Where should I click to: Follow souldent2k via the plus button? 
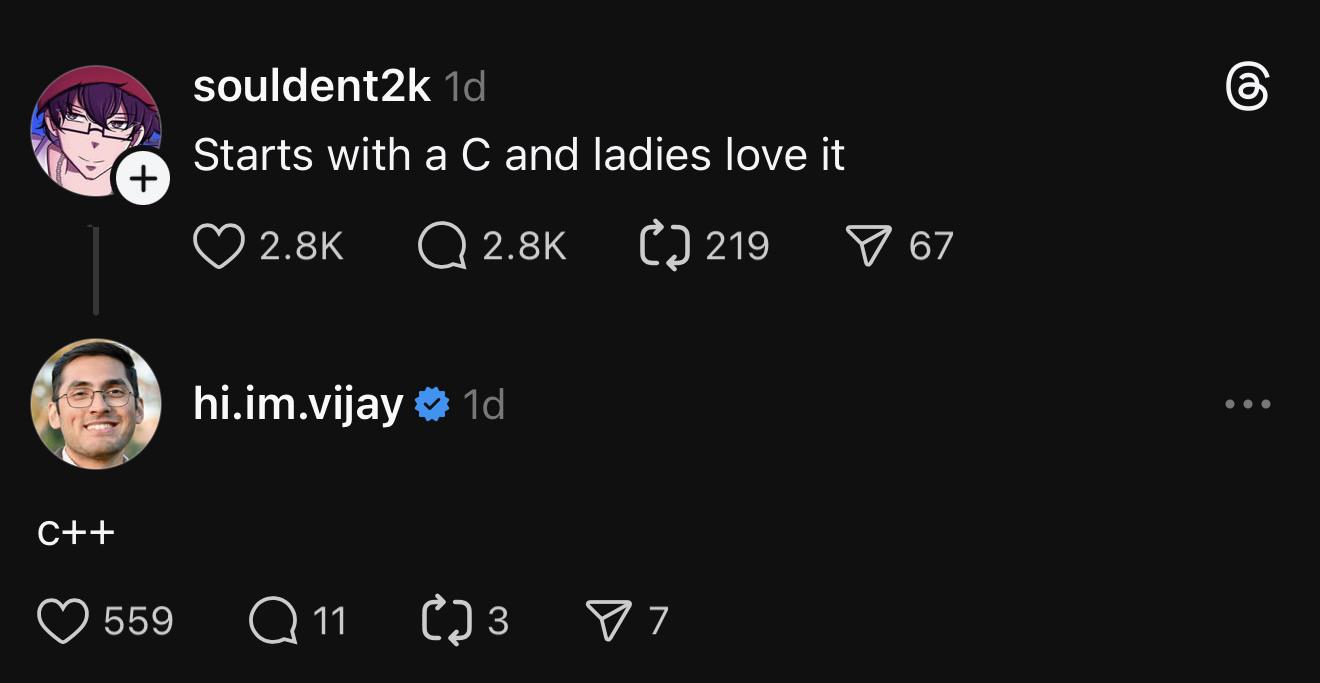[x=144, y=179]
